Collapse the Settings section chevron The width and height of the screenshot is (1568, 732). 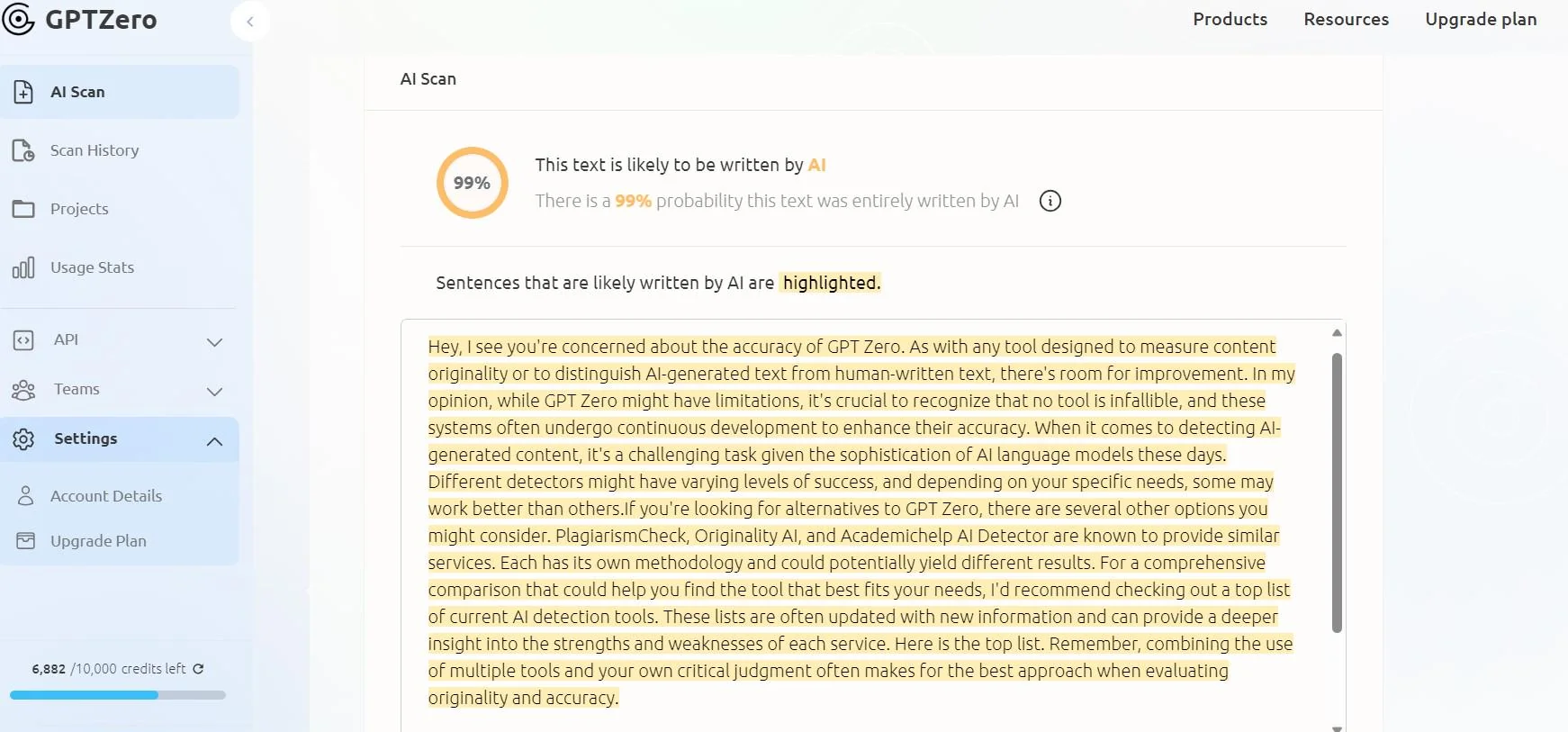[x=214, y=441]
